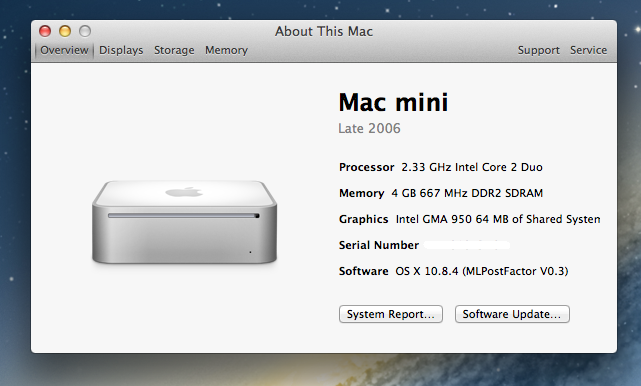Screen dimensions: 641x386
Task: Click the 2.33 GHz Intel Core 2 Duo value
Action: (x=472, y=167)
